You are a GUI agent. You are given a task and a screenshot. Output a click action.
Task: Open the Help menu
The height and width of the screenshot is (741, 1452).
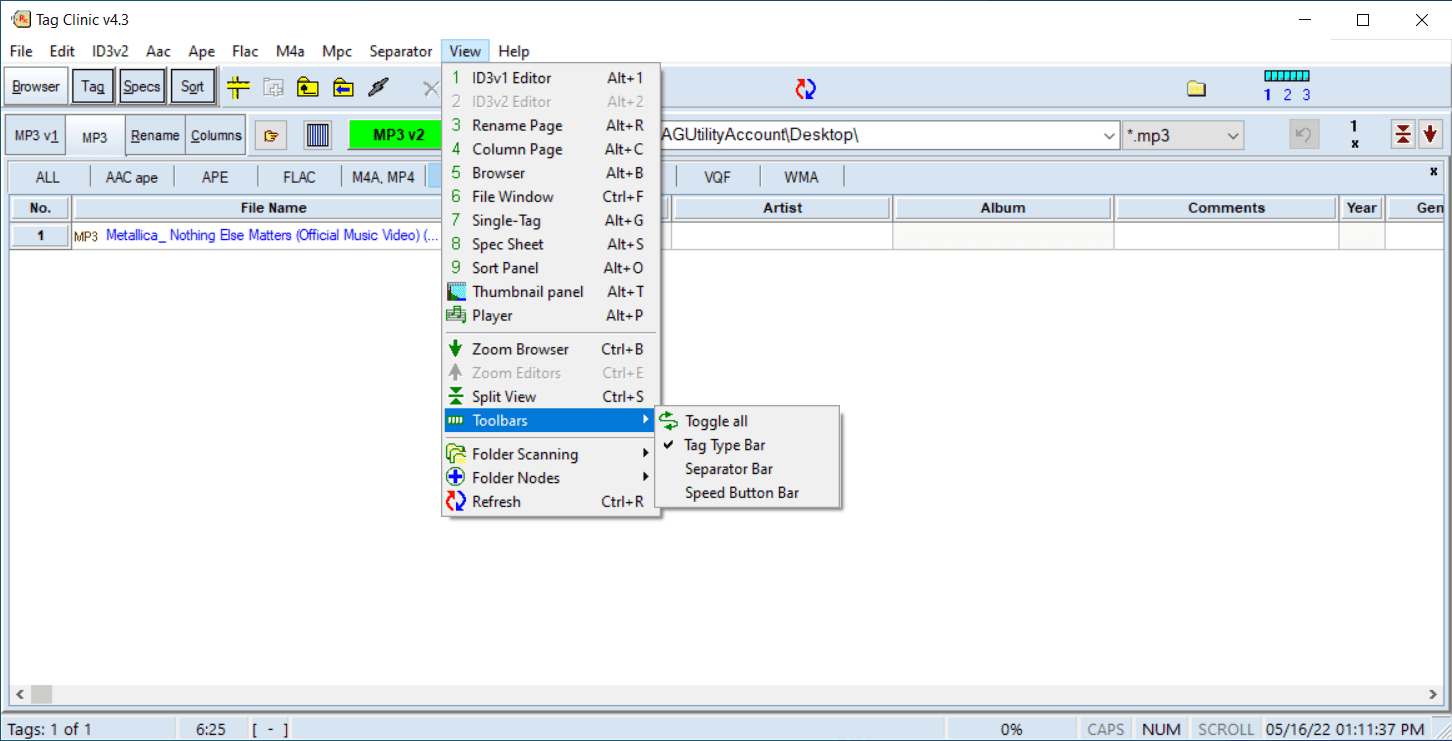[x=514, y=51]
